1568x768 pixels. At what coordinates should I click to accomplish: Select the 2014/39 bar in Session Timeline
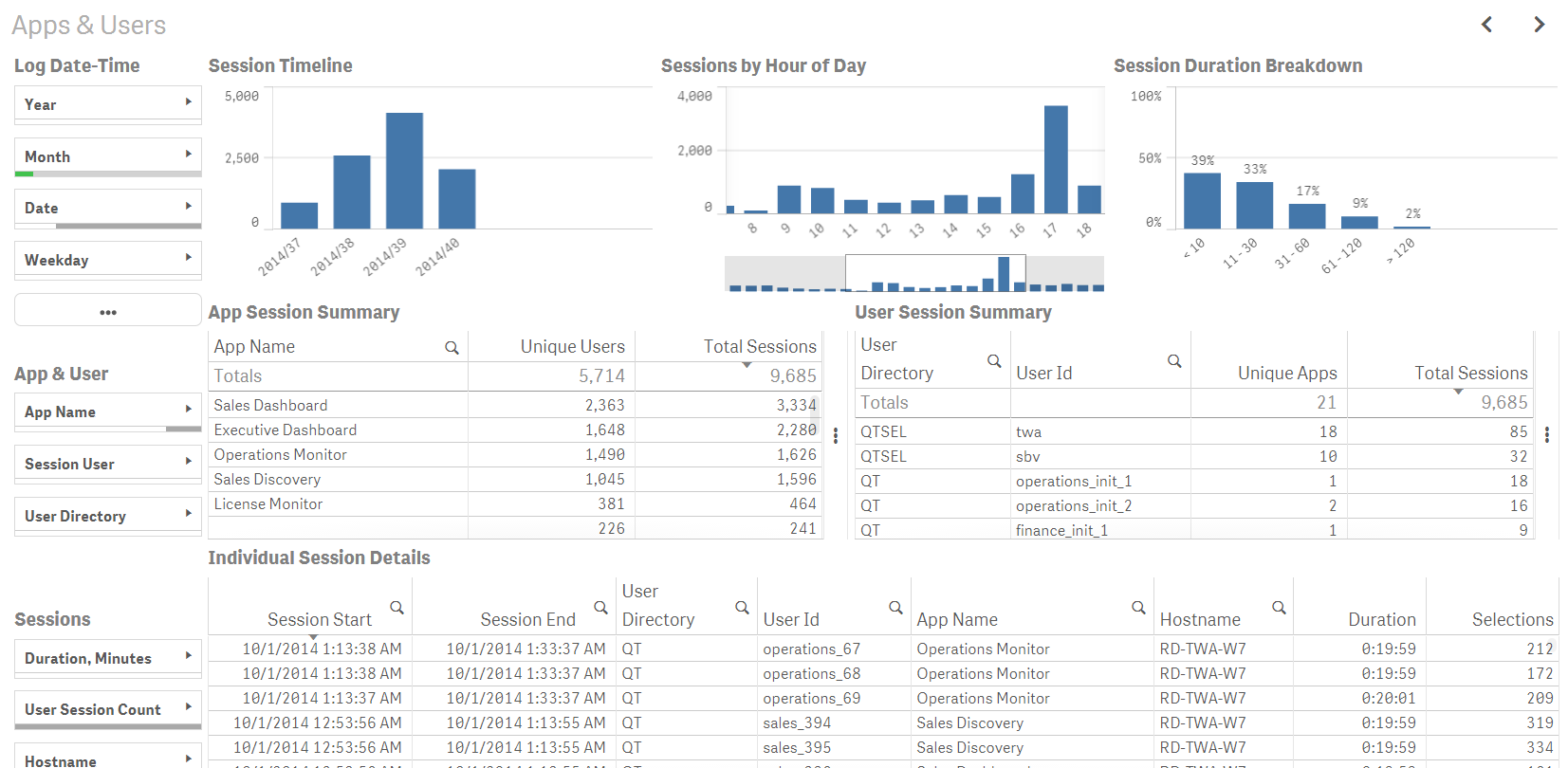404,171
